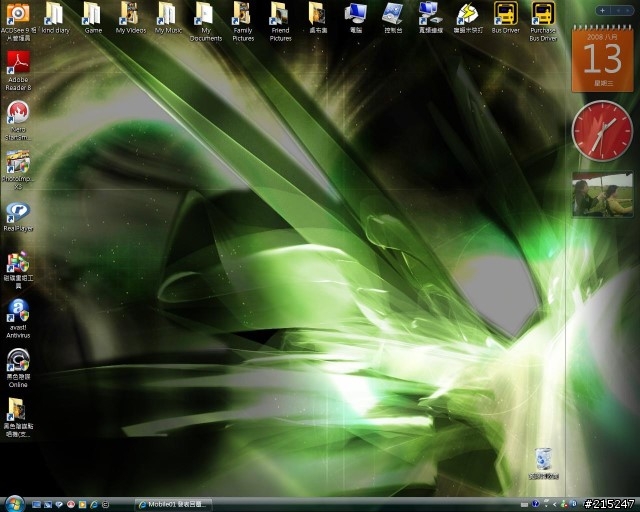Image resolution: width=640 pixels, height=512 pixels.
Task: Launch avast! Antivirus shortcut
Action: [x=17, y=311]
